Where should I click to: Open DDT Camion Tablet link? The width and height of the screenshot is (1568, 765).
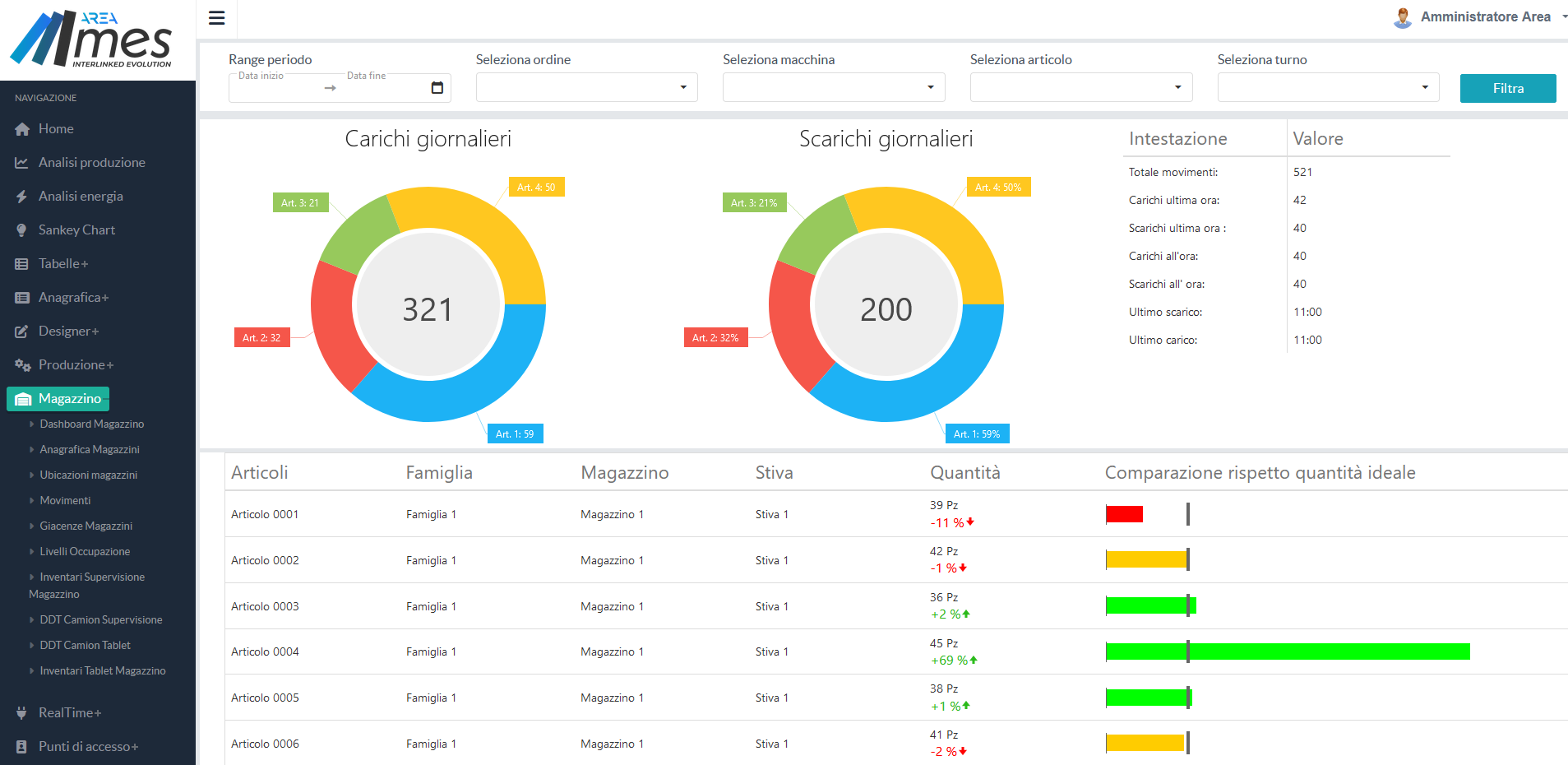(86, 646)
